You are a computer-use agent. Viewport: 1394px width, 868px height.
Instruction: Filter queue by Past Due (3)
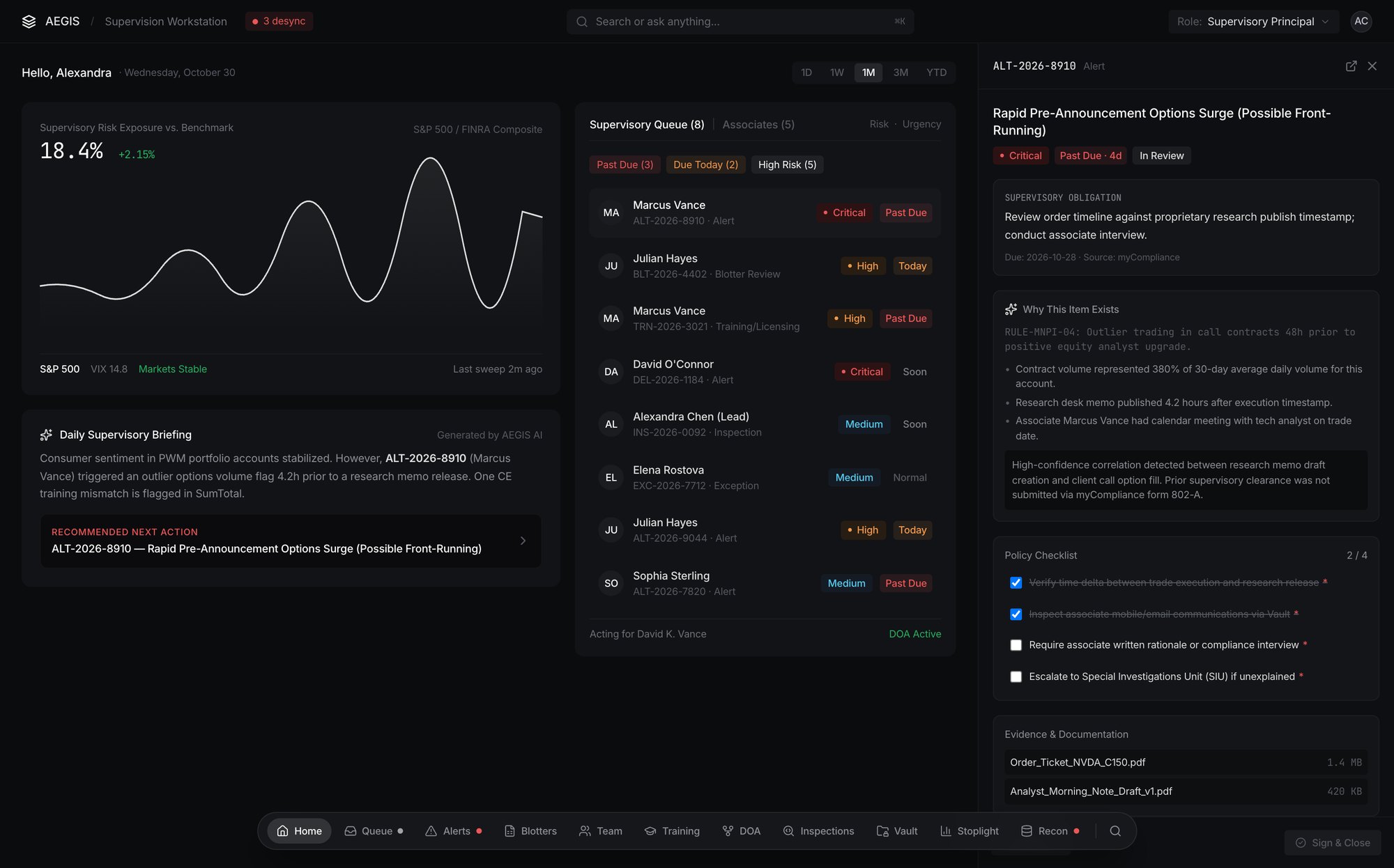point(625,164)
